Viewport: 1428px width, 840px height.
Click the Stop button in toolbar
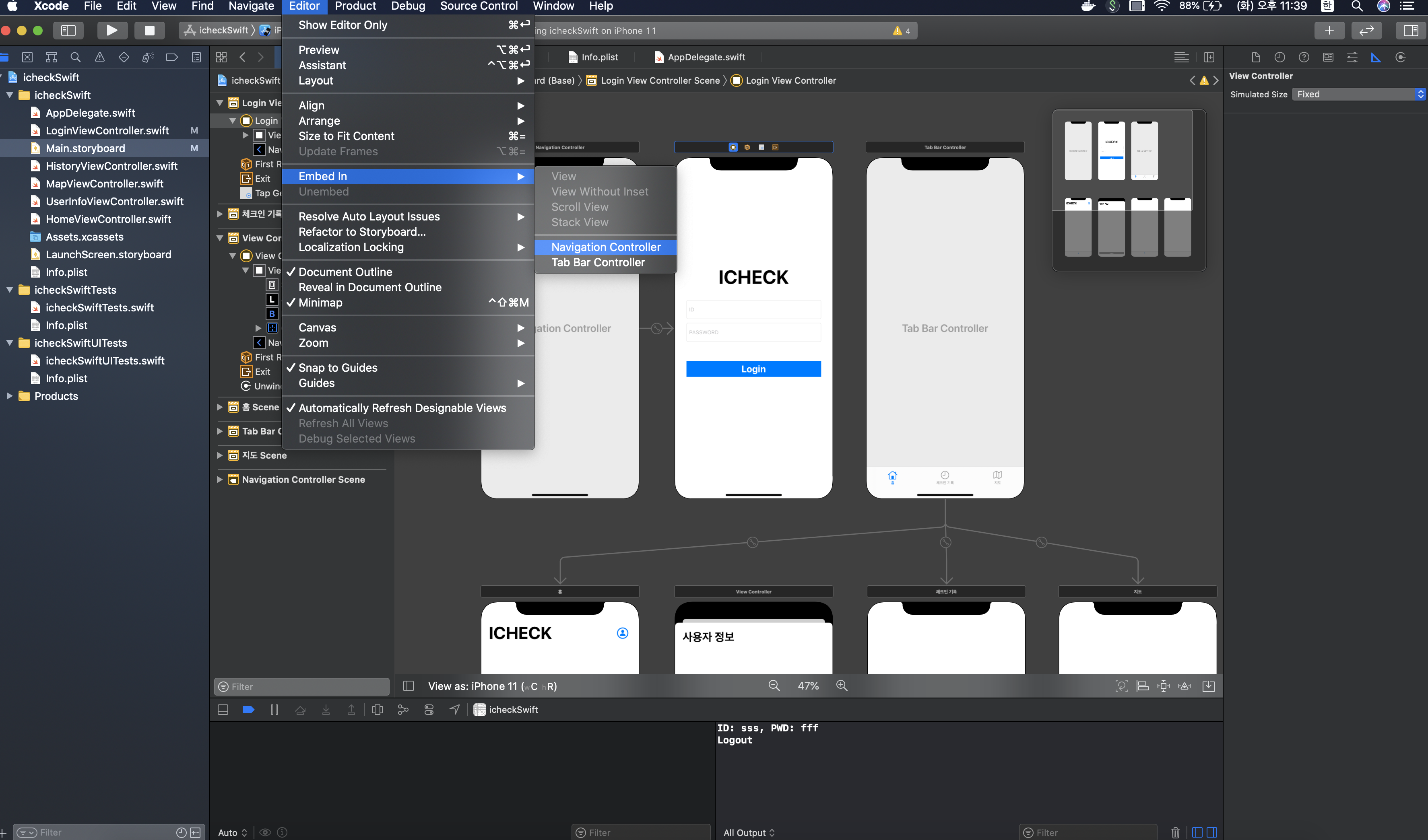point(149,30)
